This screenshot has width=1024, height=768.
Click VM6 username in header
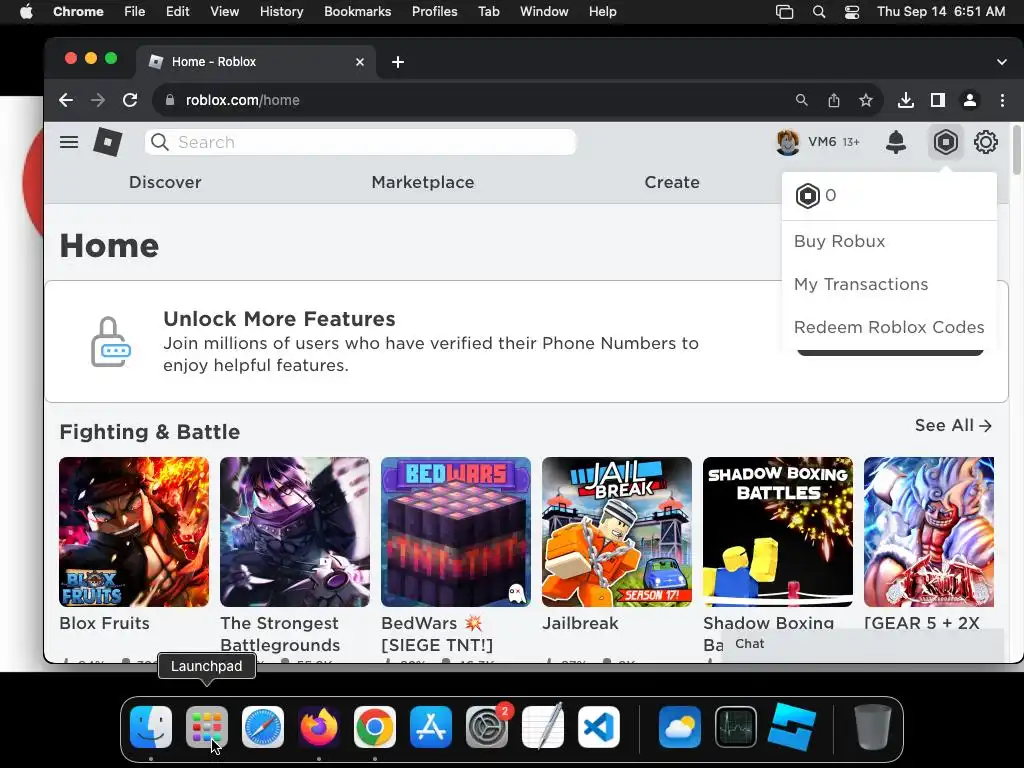coord(822,142)
